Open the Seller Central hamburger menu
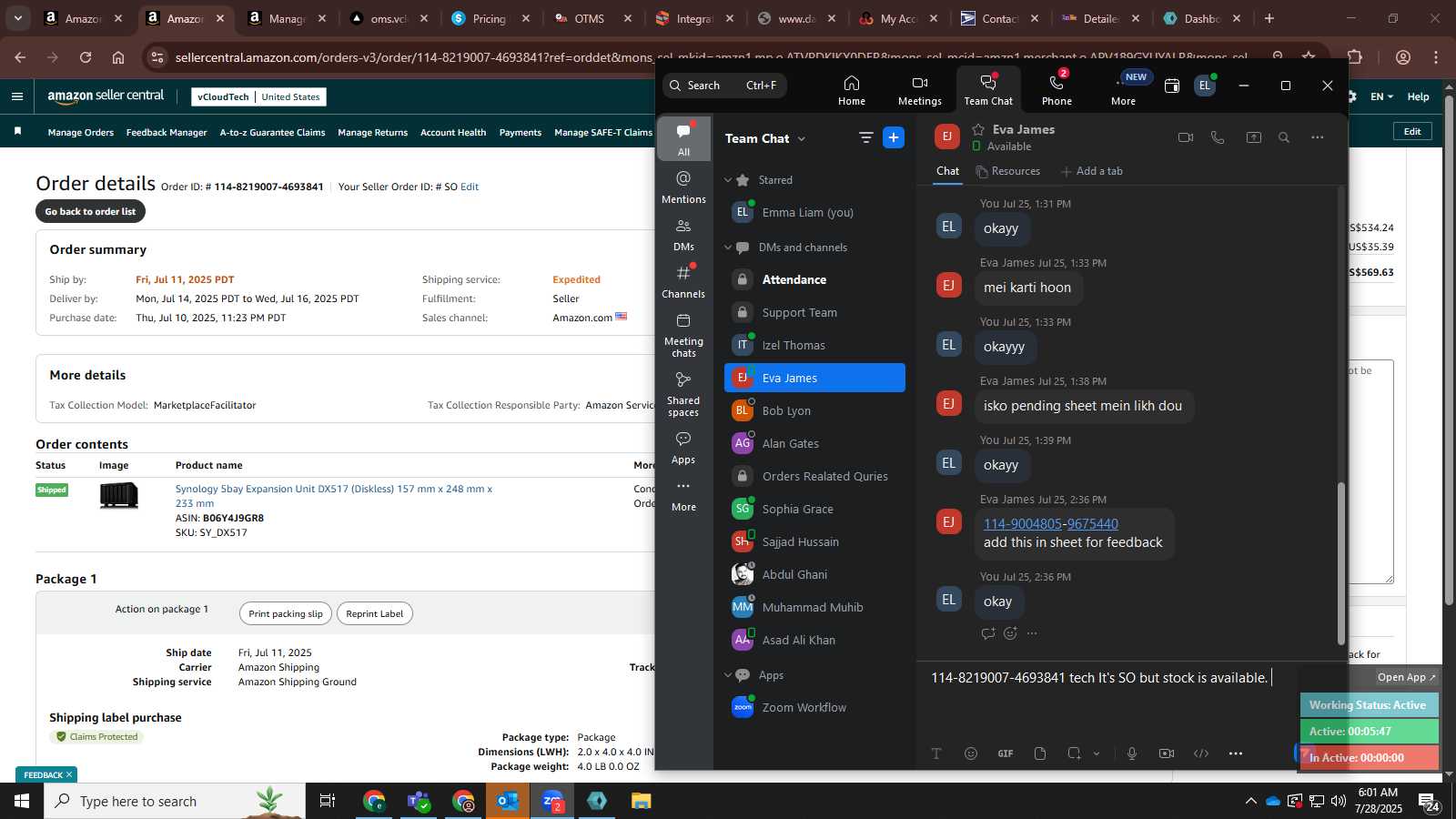This screenshot has width=1456, height=819. tap(17, 96)
